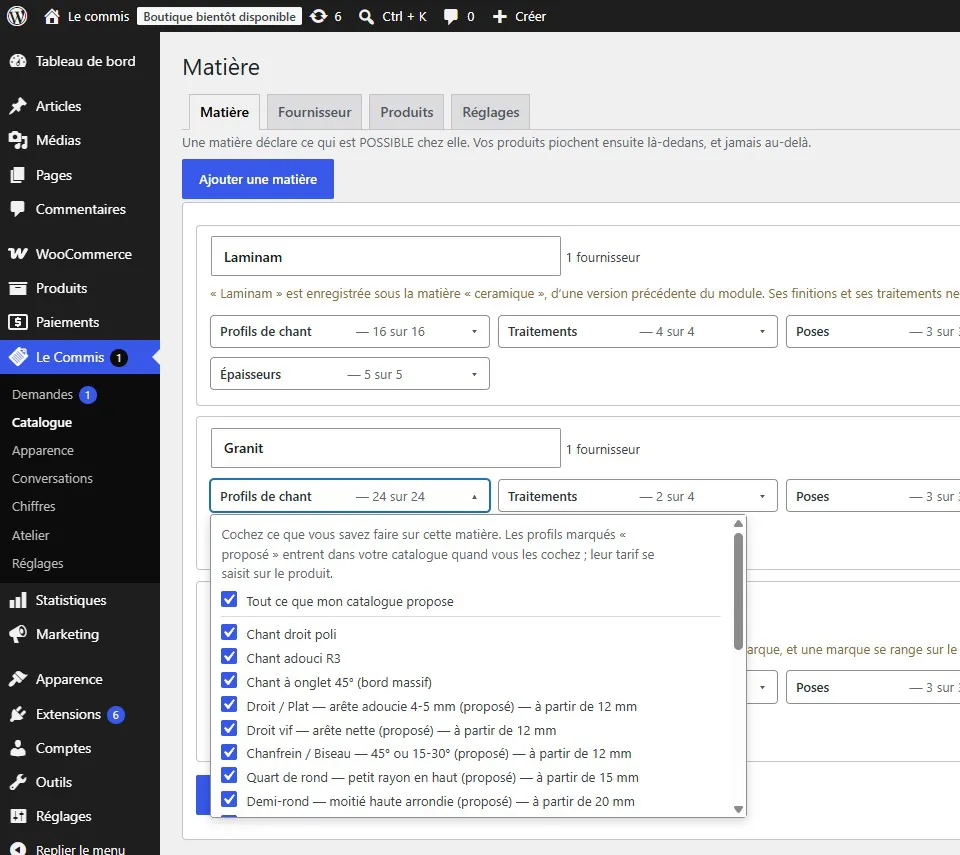Uncheck the Chant droit poli checkbox
Viewport: 960px width, 855px height.
coord(229,633)
